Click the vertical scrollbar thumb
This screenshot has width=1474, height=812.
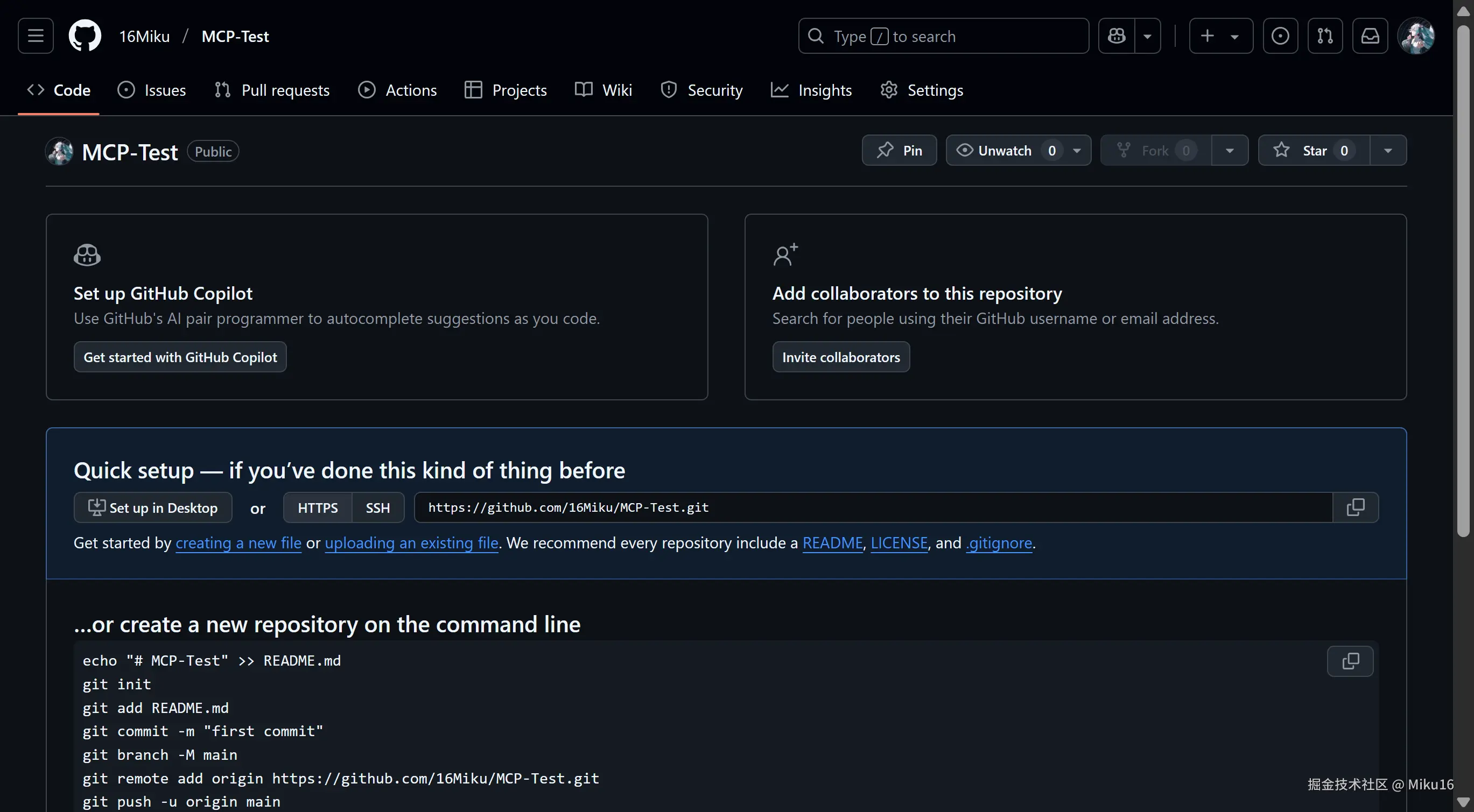[1463, 280]
